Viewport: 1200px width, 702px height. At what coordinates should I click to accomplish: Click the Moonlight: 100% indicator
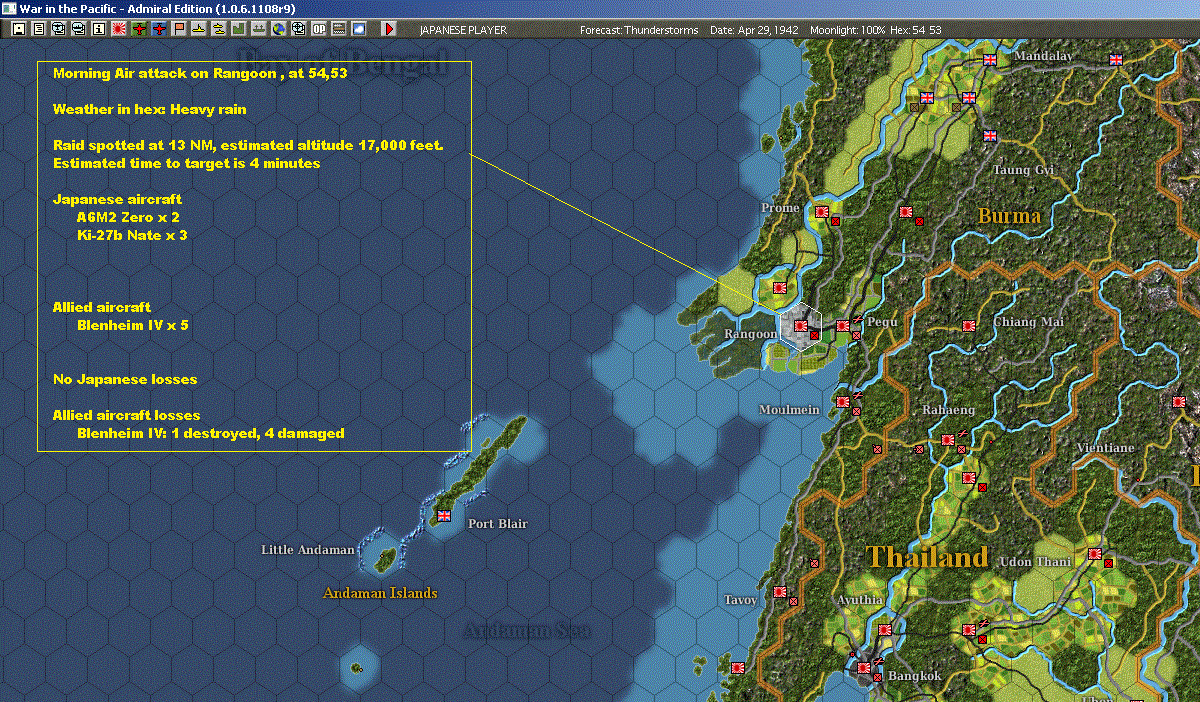pyautogui.click(x=848, y=30)
